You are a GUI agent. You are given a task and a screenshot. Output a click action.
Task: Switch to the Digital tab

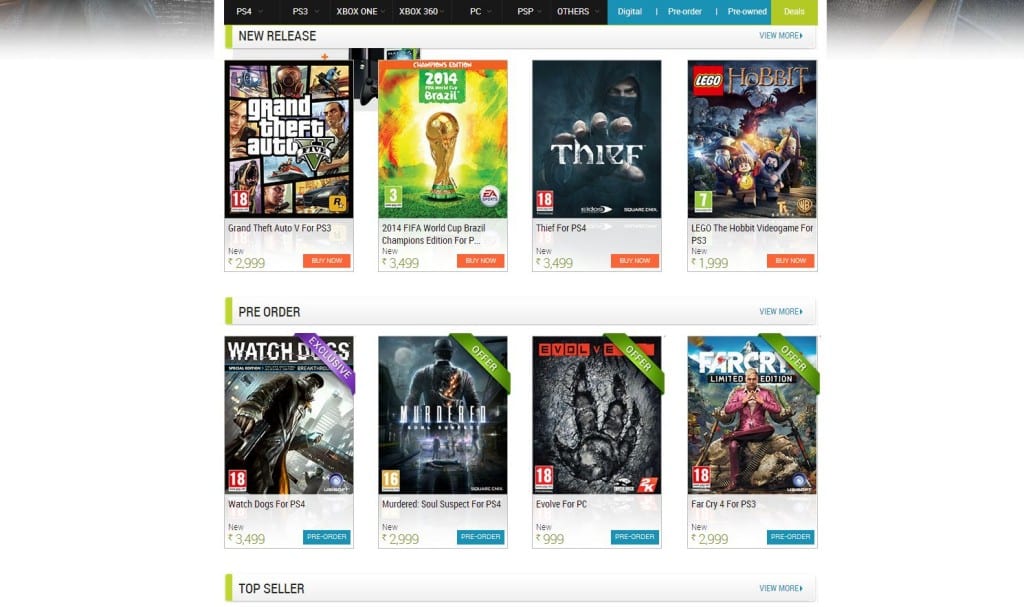(x=630, y=12)
